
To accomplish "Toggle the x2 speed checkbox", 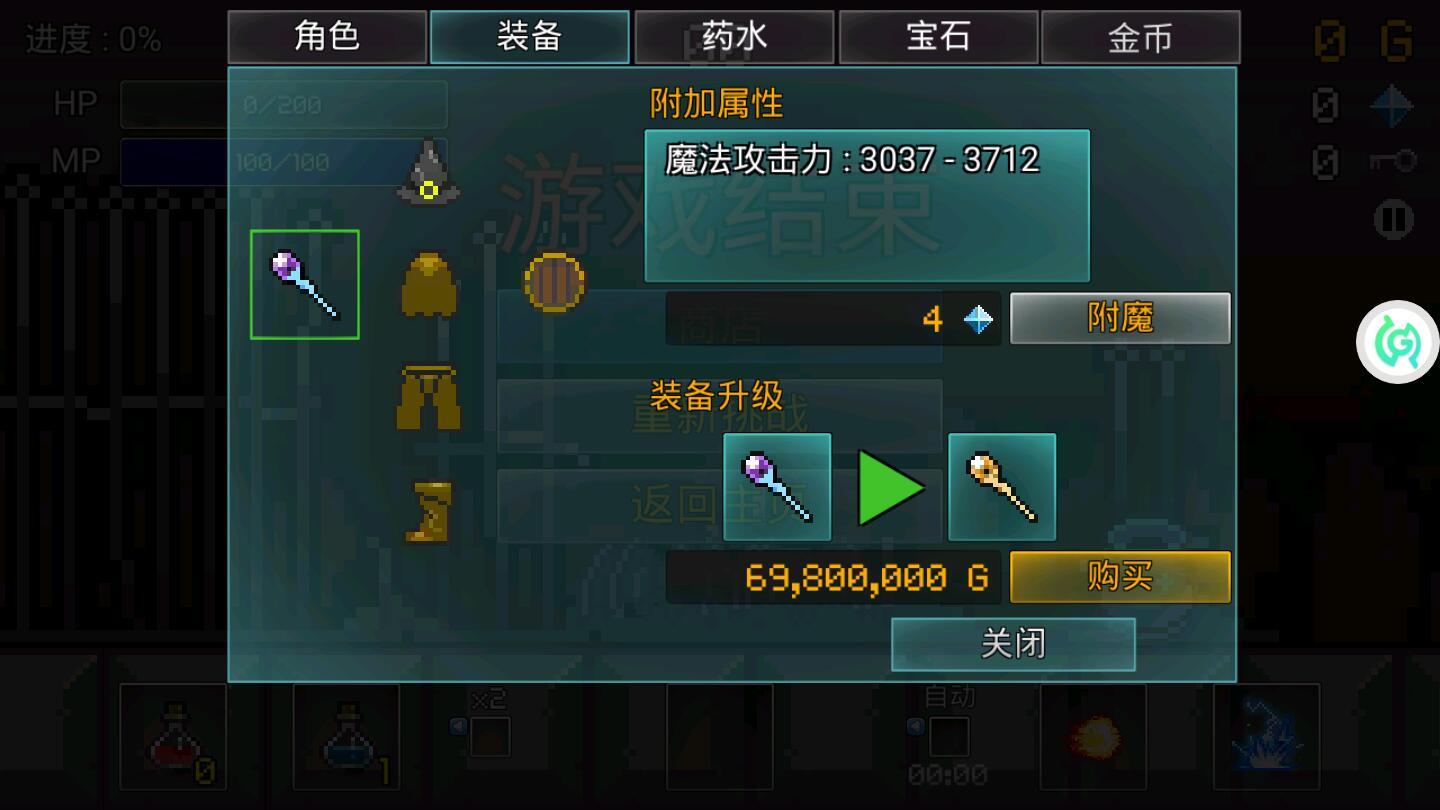I will [x=491, y=737].
